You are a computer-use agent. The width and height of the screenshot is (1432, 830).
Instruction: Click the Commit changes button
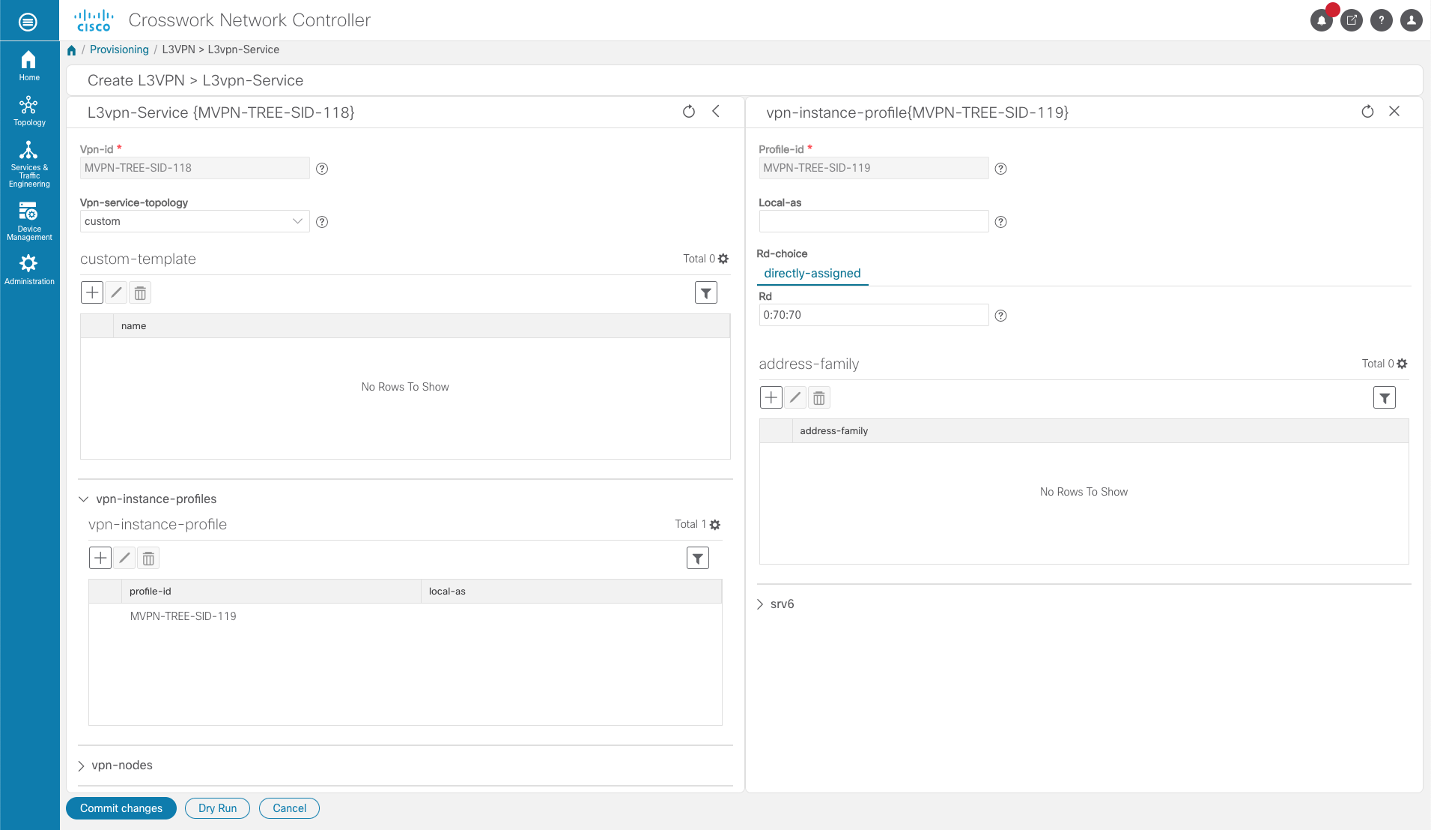coord(121,808)
